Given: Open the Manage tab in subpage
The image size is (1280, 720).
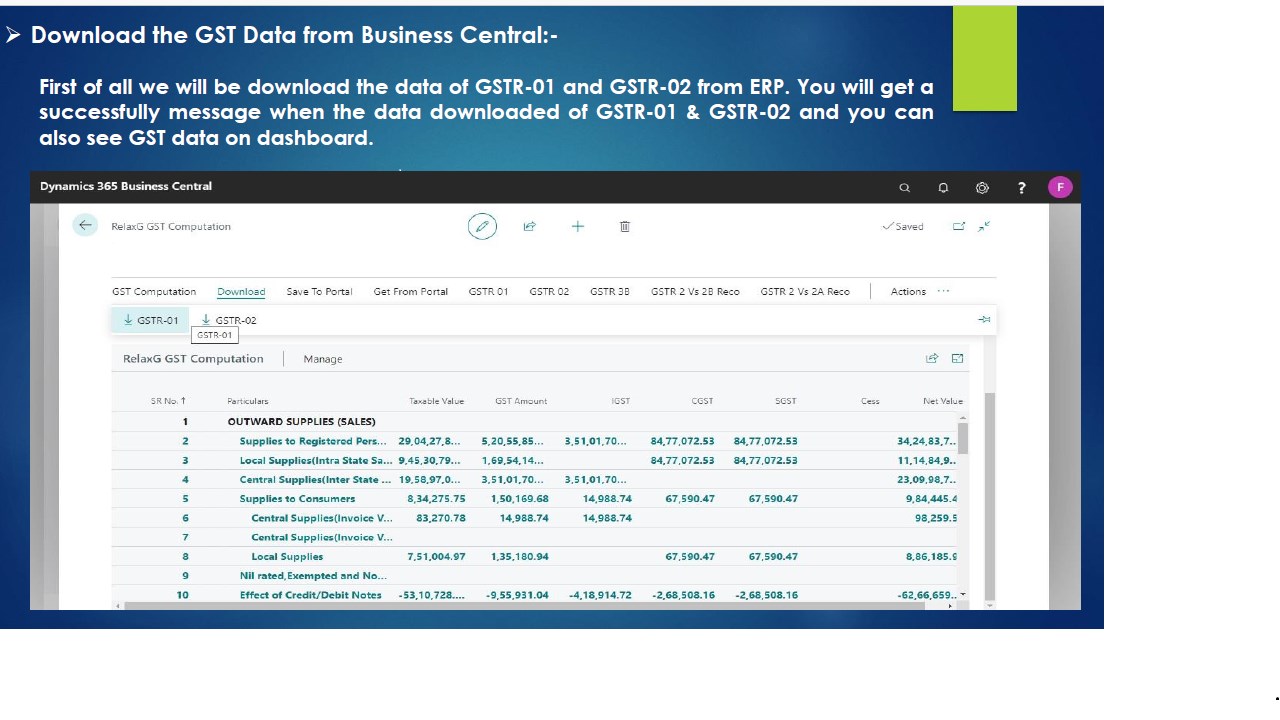Looking at the screenshot, I should click(323, 359).
